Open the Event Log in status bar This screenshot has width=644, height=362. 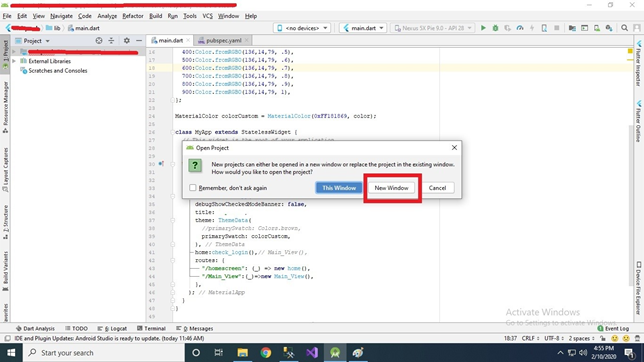(x=613, y=328)
